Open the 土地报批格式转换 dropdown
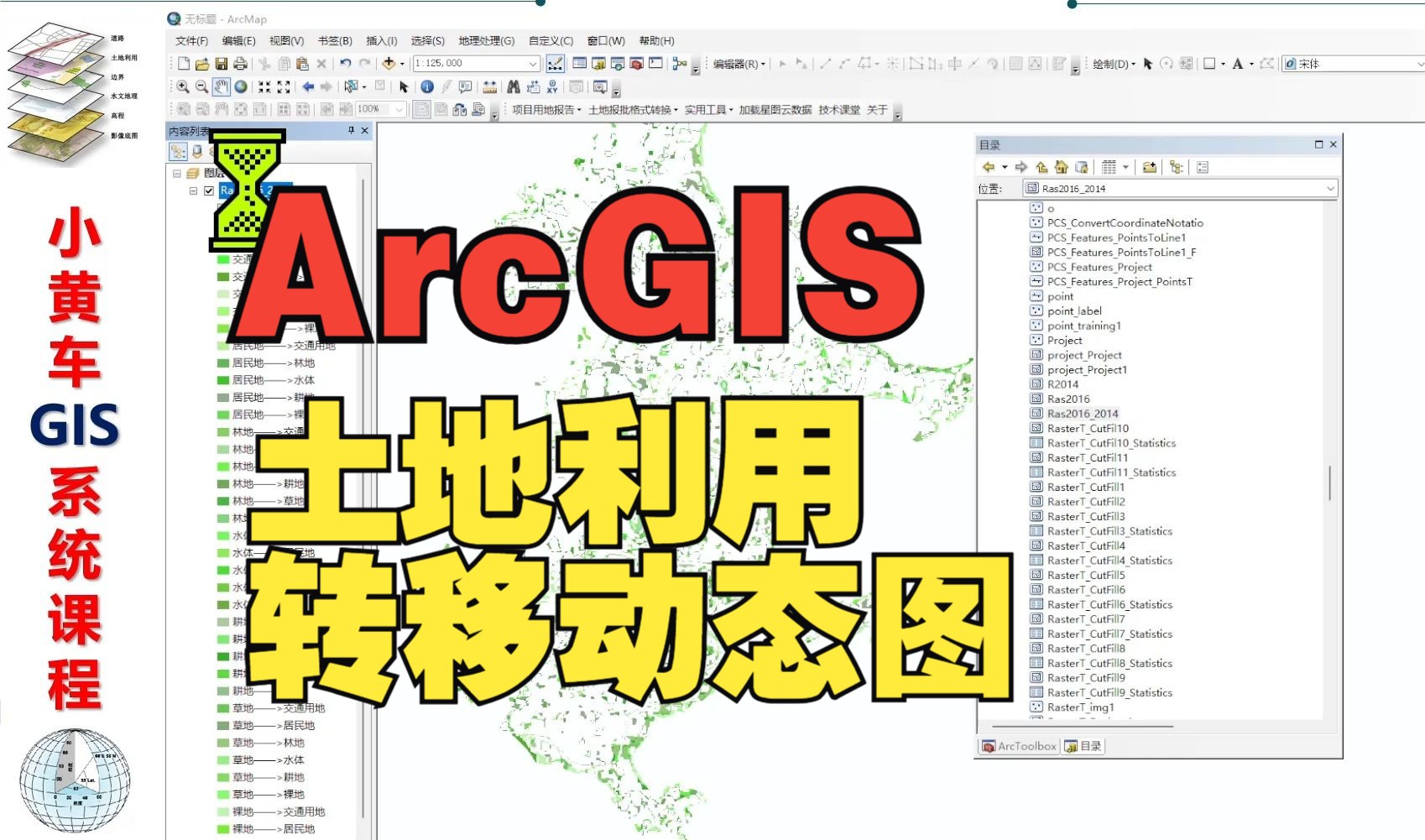 [633, 110]
